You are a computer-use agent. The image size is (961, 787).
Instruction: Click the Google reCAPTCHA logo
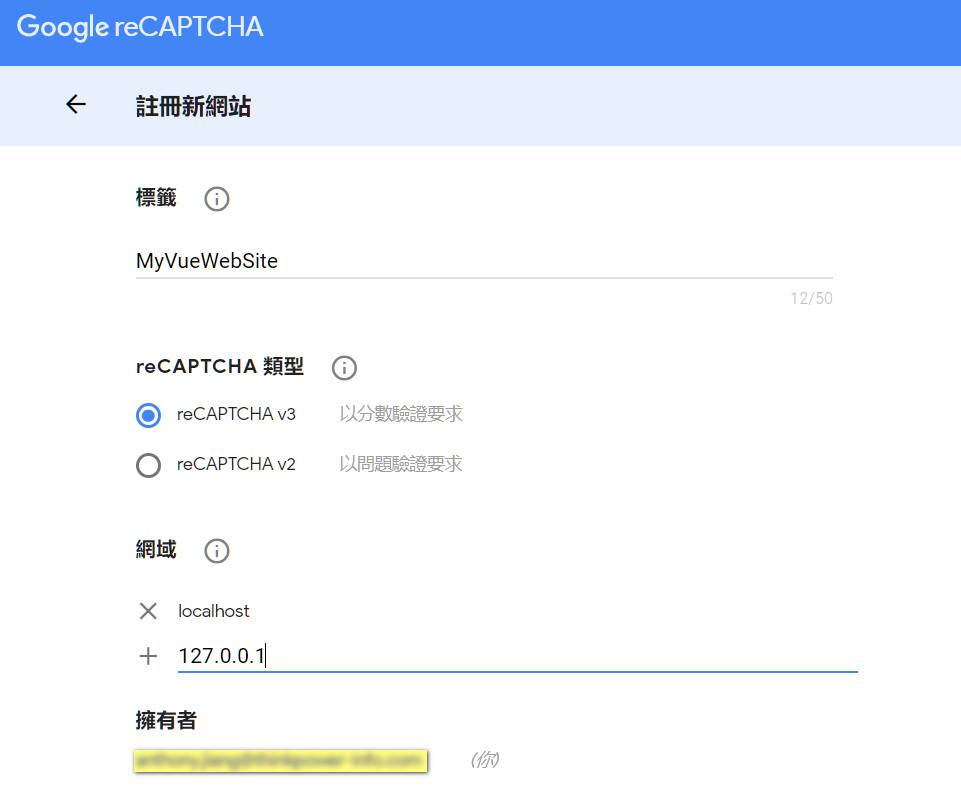(140, 27)
